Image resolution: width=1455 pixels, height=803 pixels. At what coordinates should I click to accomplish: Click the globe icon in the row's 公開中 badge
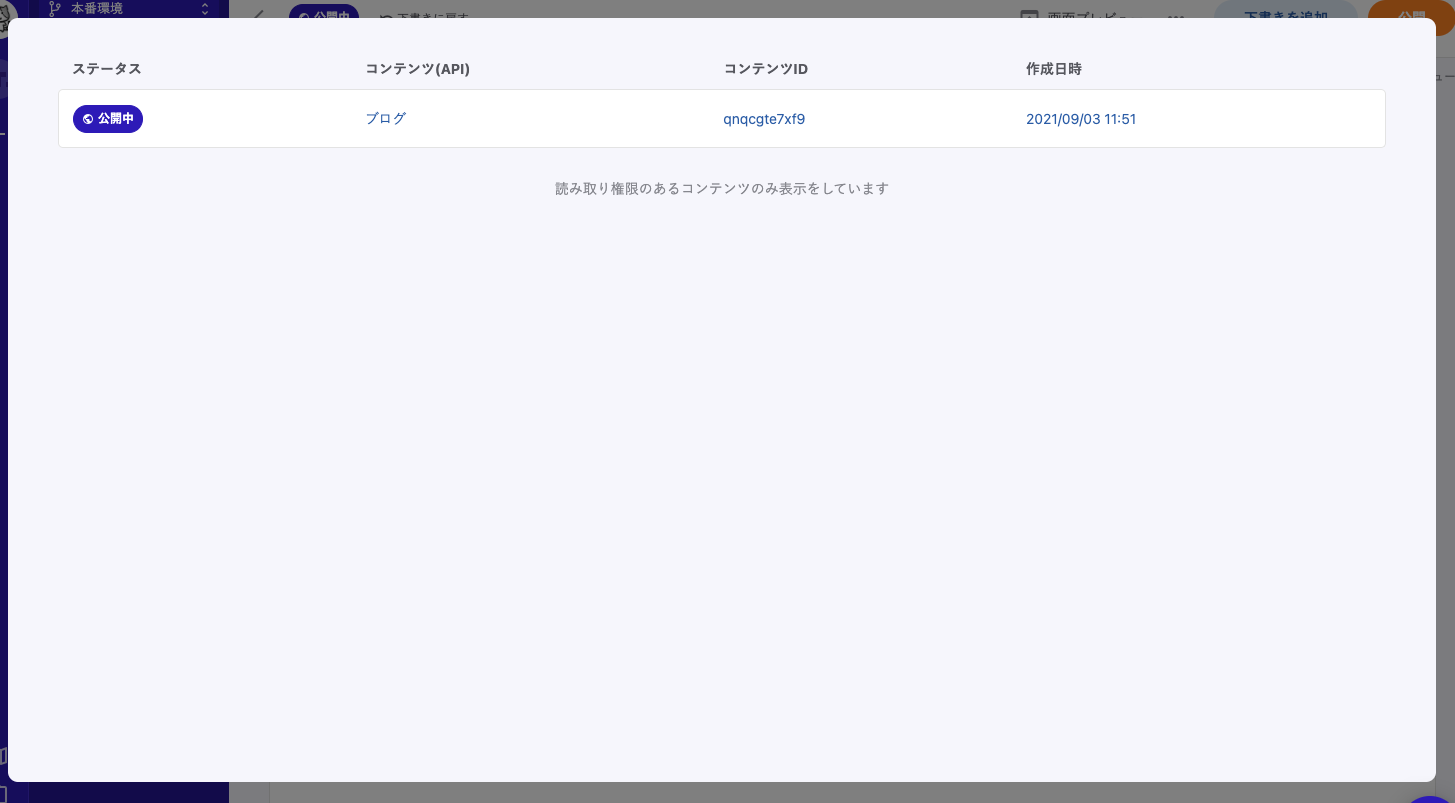[88, 119]
